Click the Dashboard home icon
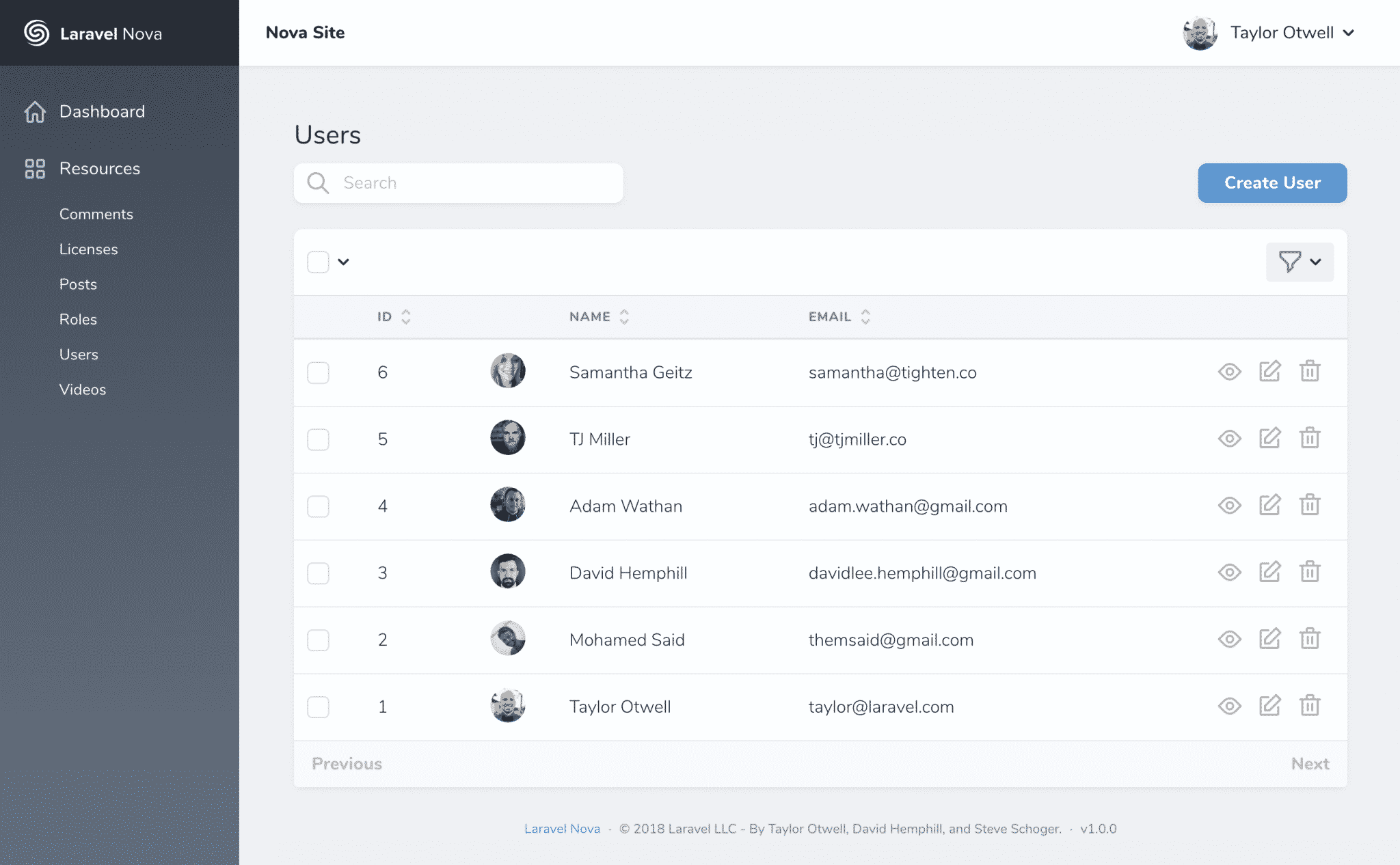The height and width of the screenshot is (865, 1400). pyautogui.click(x=35, y=112)
